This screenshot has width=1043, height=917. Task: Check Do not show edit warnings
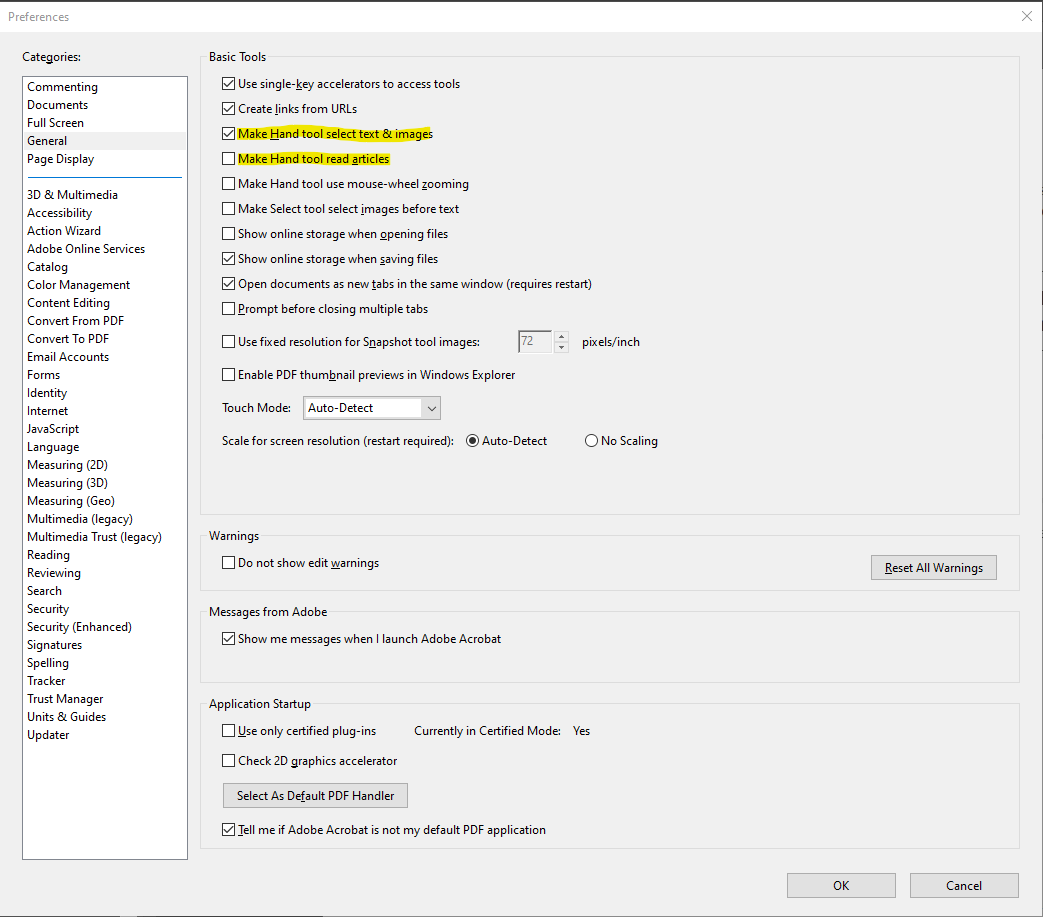[x=228, y=563]
